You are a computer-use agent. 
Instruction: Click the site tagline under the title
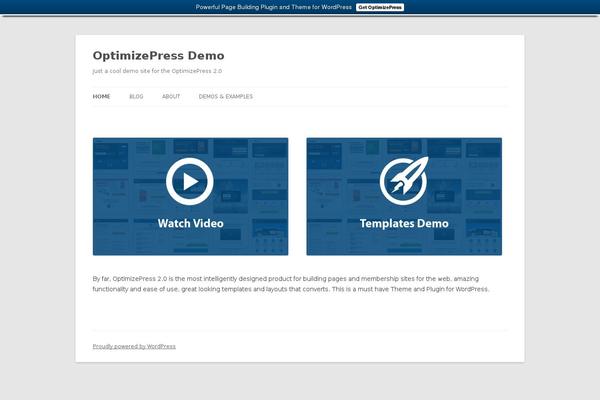(157, 71)
